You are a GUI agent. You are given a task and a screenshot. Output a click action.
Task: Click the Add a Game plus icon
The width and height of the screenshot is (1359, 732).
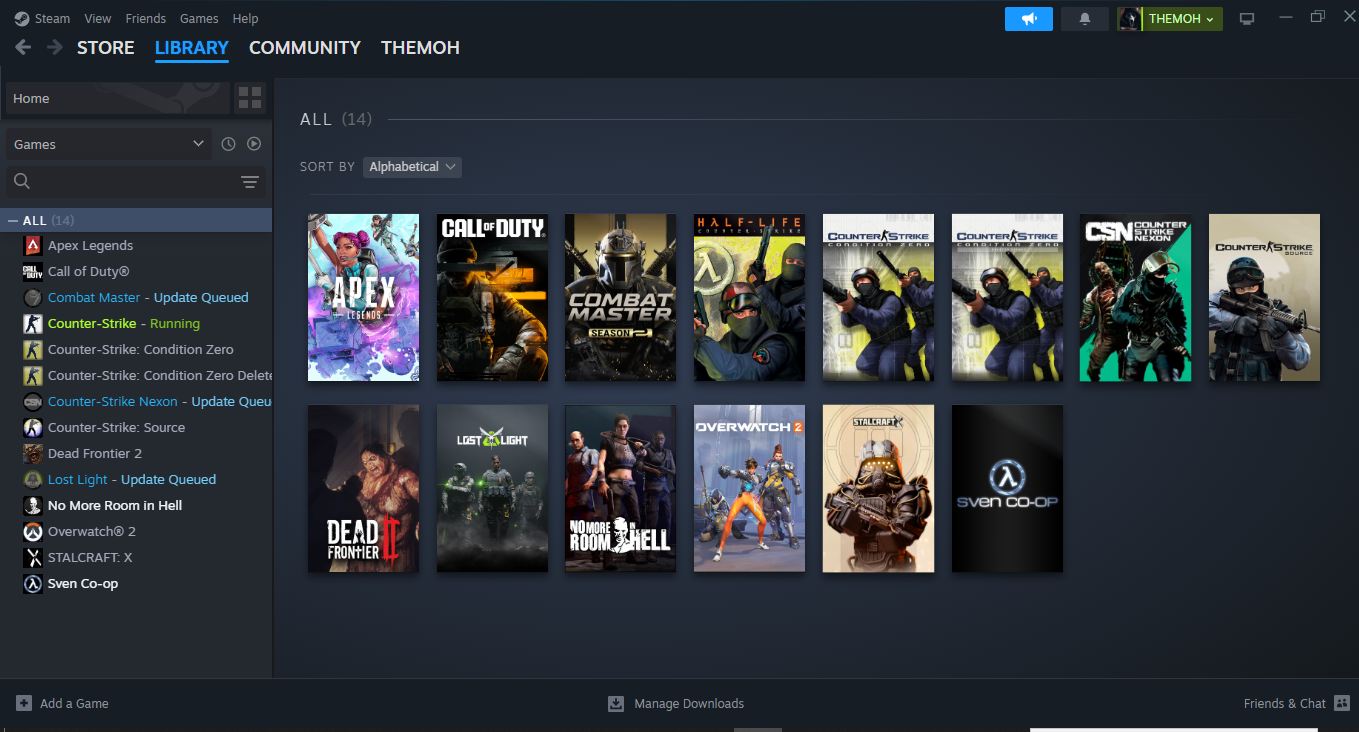(x=24, y=703)
